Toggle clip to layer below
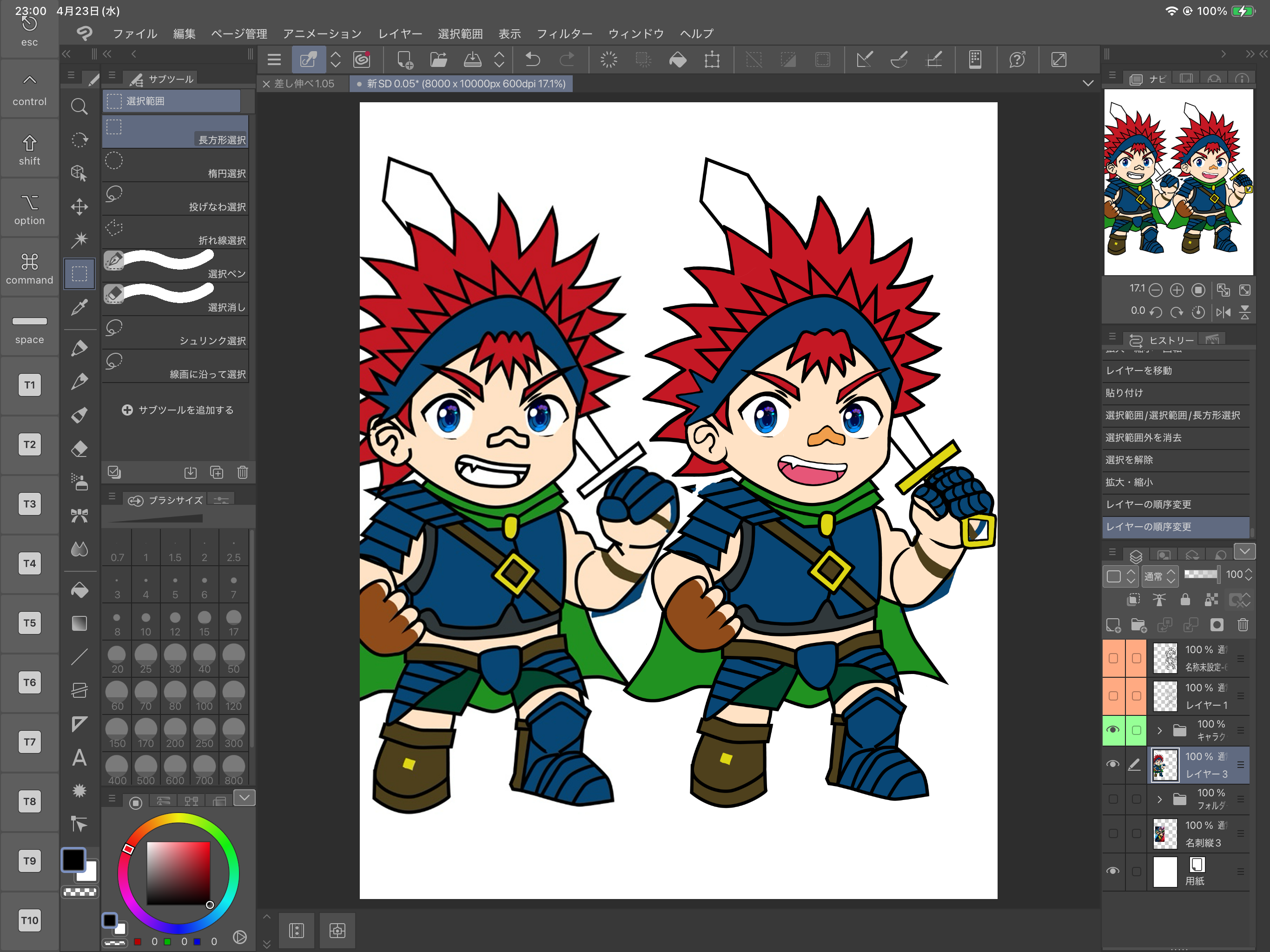 [x=1133, y=600]
